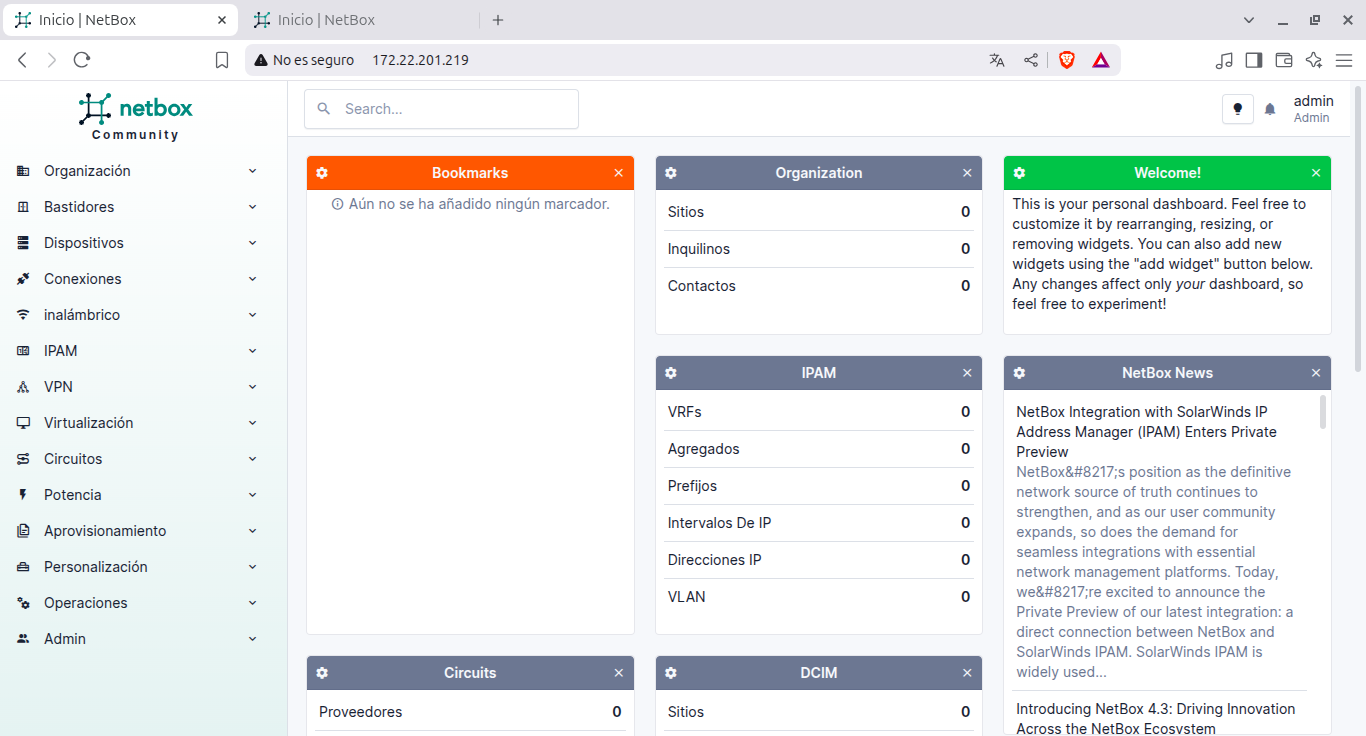Image resolution: width=1366 pixels, height=736 pixels.
Task: Click the Virtualización monitor icon
Action: tap(23, 423)
